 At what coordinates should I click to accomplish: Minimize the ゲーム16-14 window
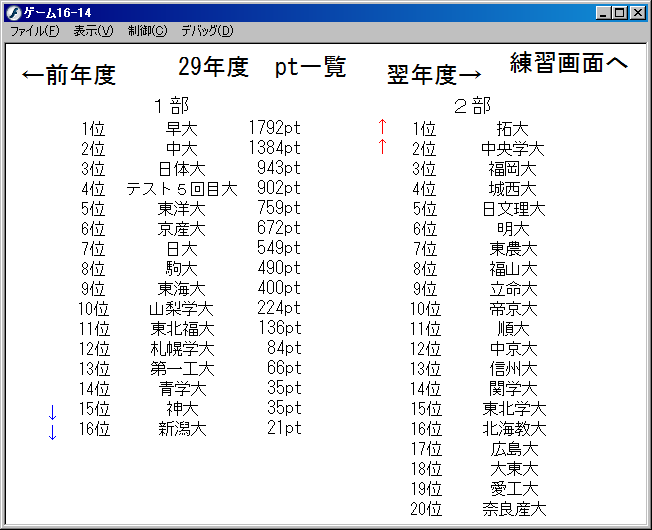[x=603, y=13]
